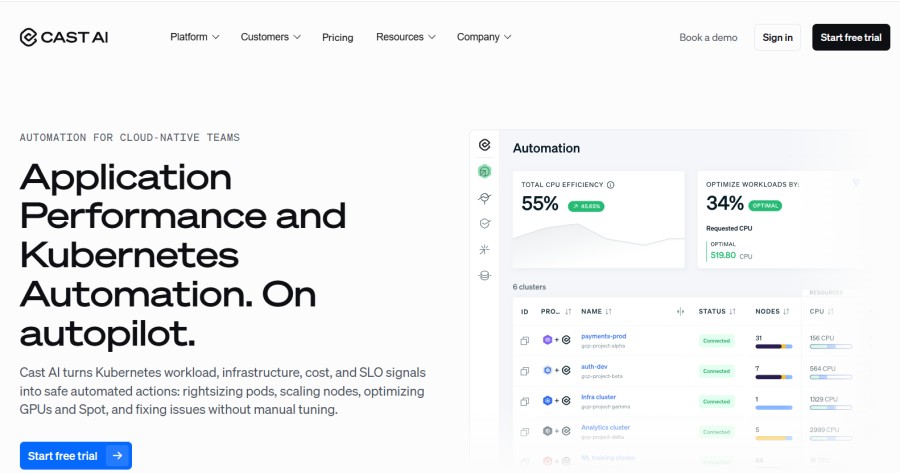Screen dimensions: 900x473
Task: Click the Cast AI logo in dashboard sidebar
Action: [x=484, y=145]
